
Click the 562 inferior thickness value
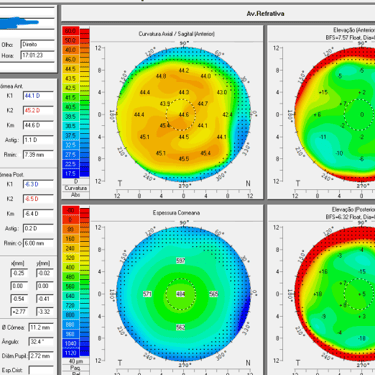tap(180, 328)
